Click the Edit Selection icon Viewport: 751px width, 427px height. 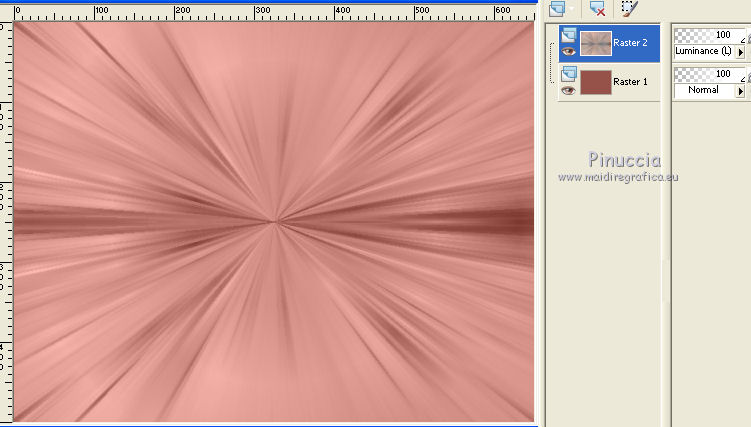coord(629,9)
